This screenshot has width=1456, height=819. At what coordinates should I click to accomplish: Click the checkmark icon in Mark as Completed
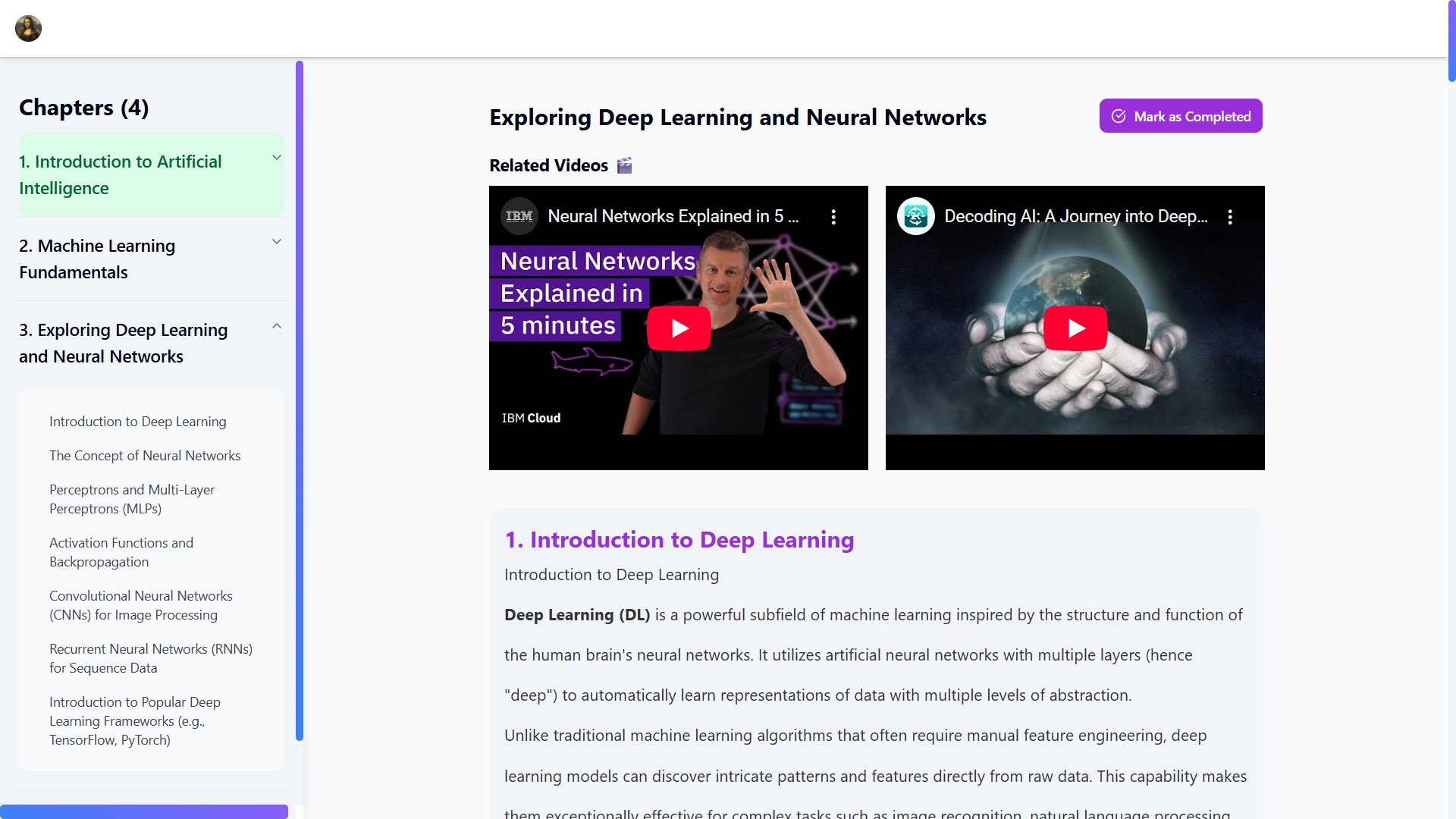click(x=1119, y=116)
